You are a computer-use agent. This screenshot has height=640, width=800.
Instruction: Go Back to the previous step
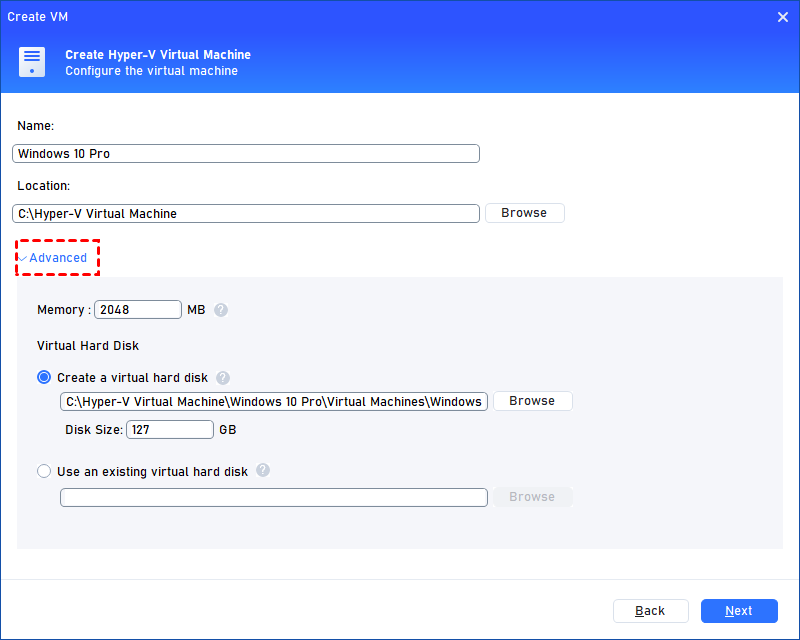(651, 610)
